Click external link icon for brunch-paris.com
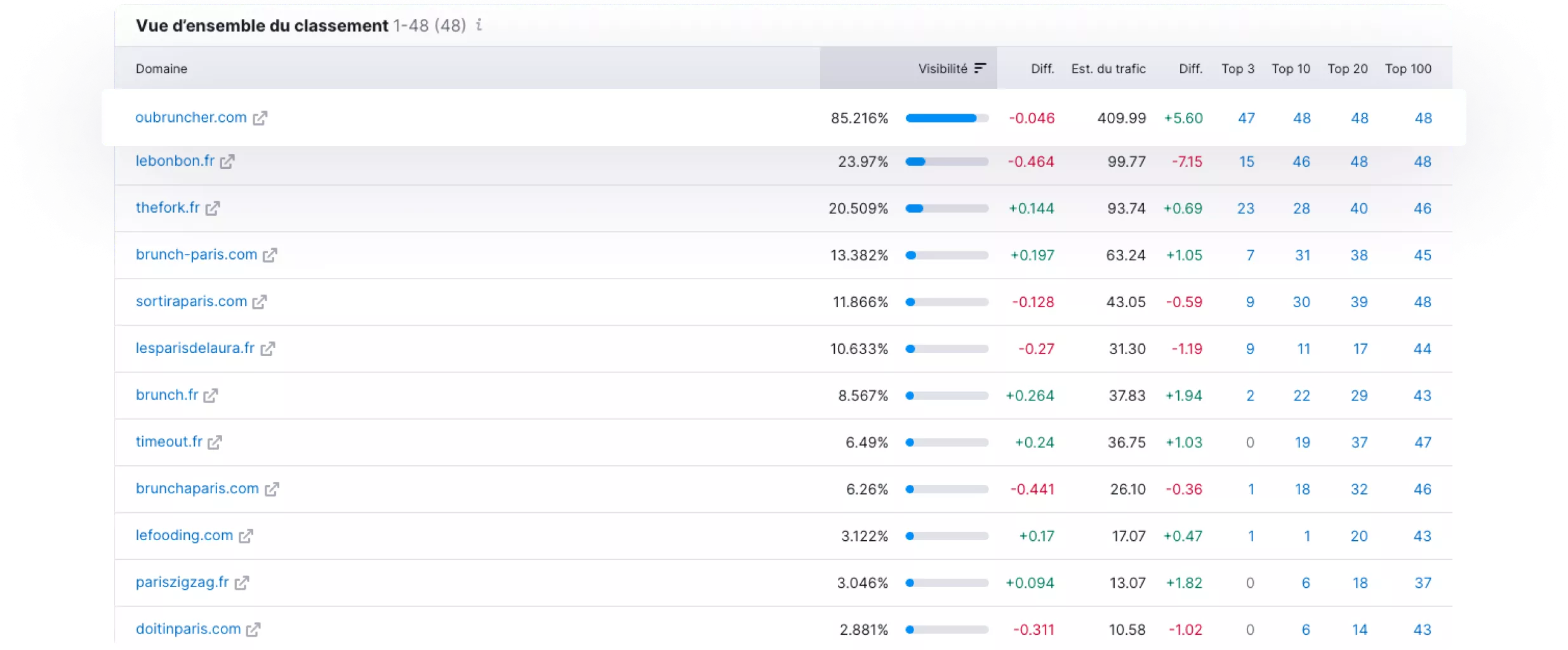The height and width of the screenshot is (650, 1568). pos(270,255)
